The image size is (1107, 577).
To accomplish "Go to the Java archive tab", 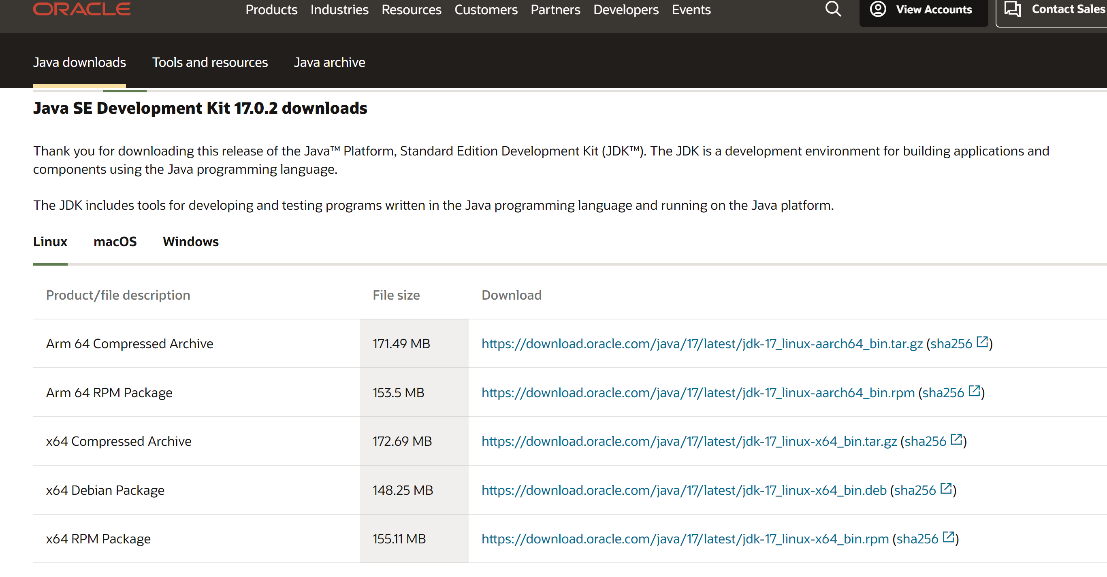I will [330, 62].
